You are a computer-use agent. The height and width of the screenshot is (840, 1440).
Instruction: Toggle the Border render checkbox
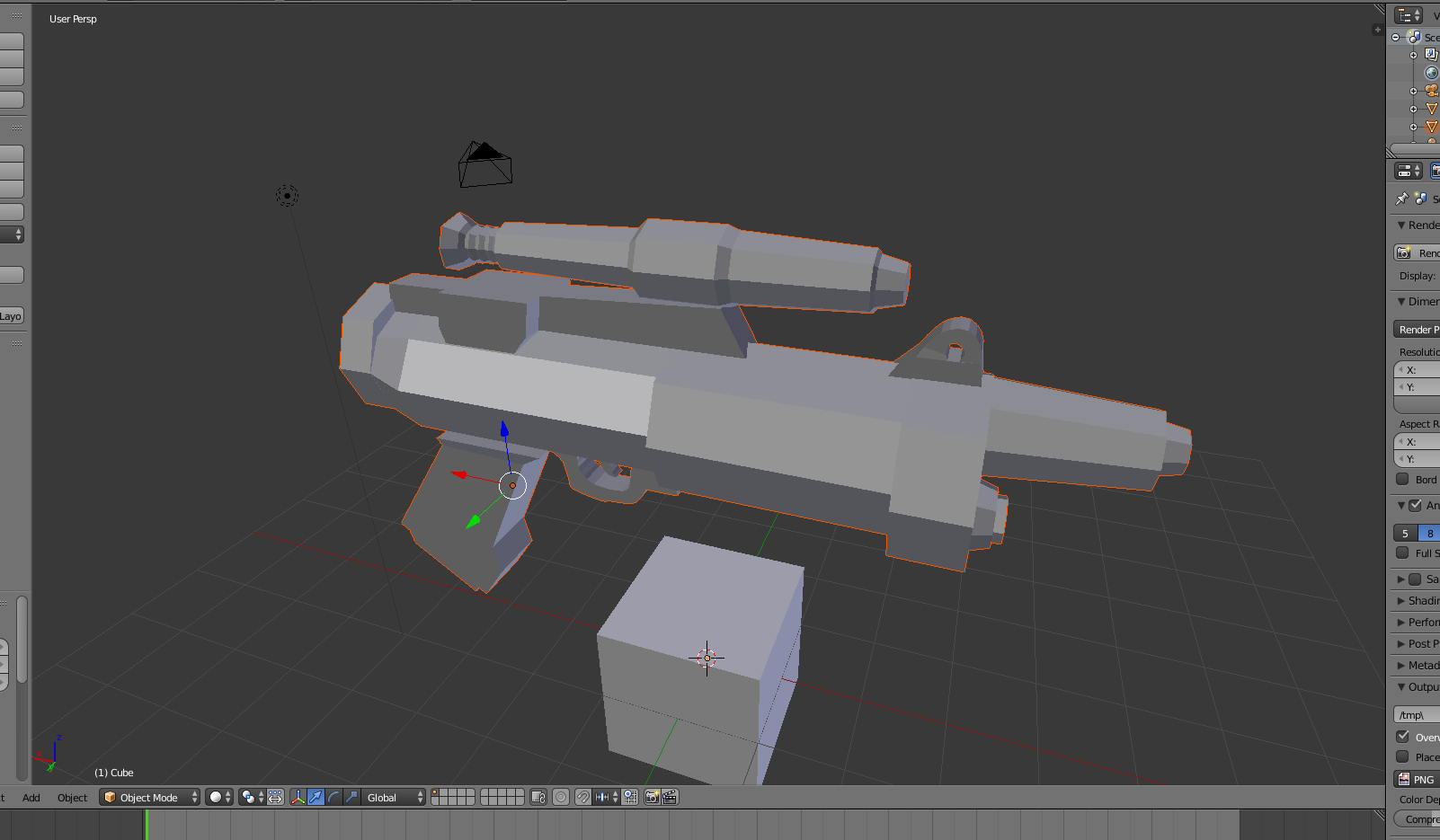tap(1402, 479)
